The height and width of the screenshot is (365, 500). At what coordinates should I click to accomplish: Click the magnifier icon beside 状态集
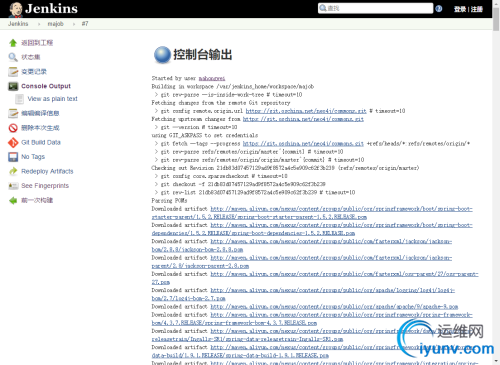point(13,57)
